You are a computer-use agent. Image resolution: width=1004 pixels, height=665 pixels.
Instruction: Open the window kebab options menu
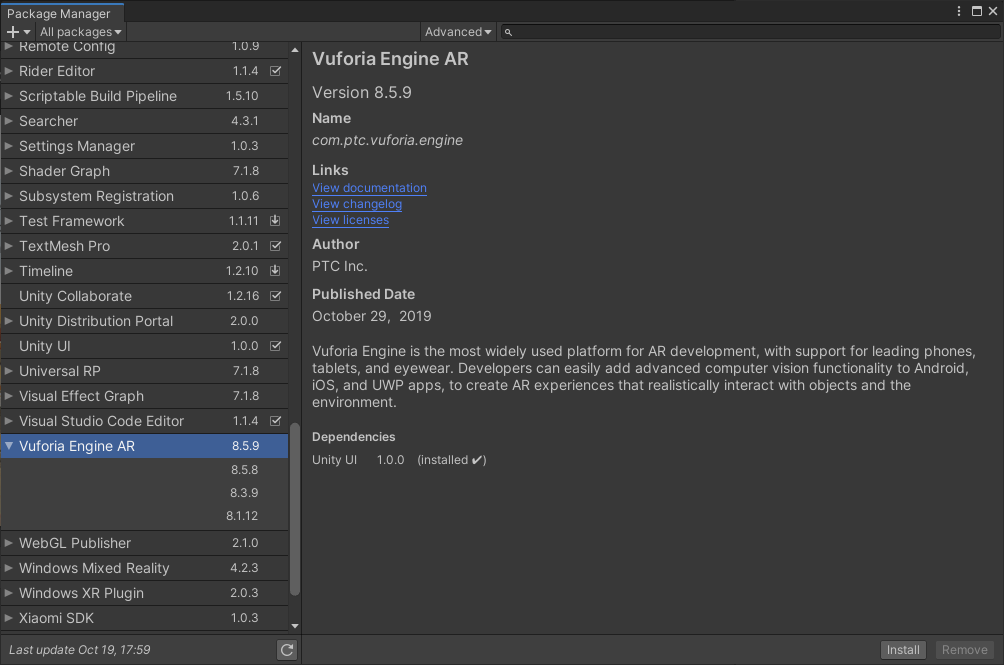(x=959, y=11)
